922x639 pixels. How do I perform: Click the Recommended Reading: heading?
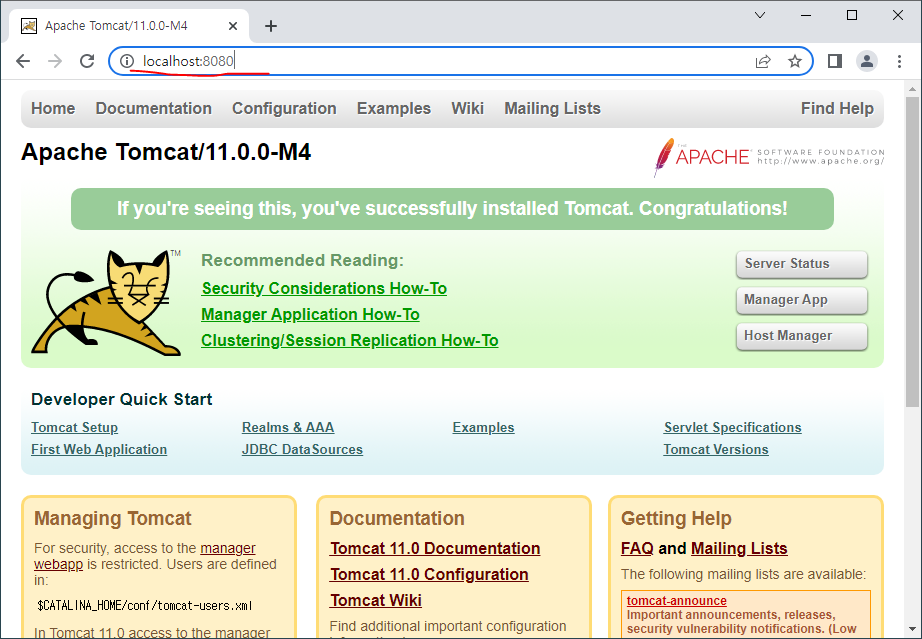coord(303,260)
